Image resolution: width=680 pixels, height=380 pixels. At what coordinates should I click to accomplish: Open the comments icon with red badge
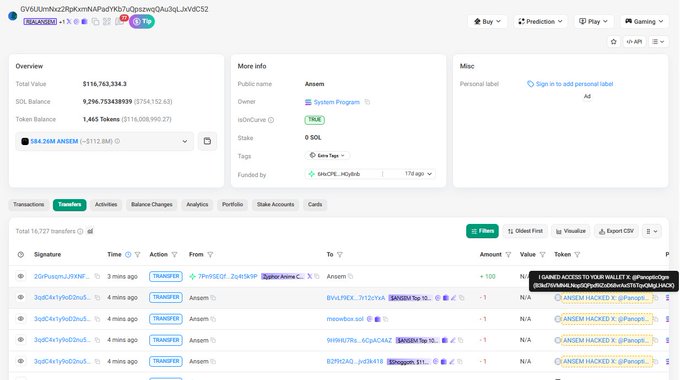120,21
